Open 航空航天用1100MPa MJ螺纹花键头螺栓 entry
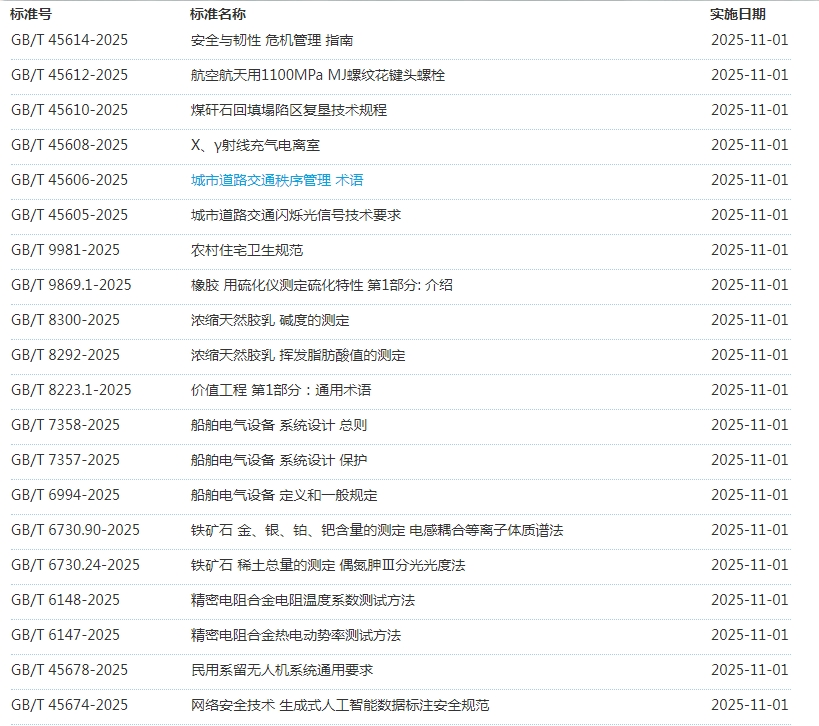 click(x=318, y=75)
